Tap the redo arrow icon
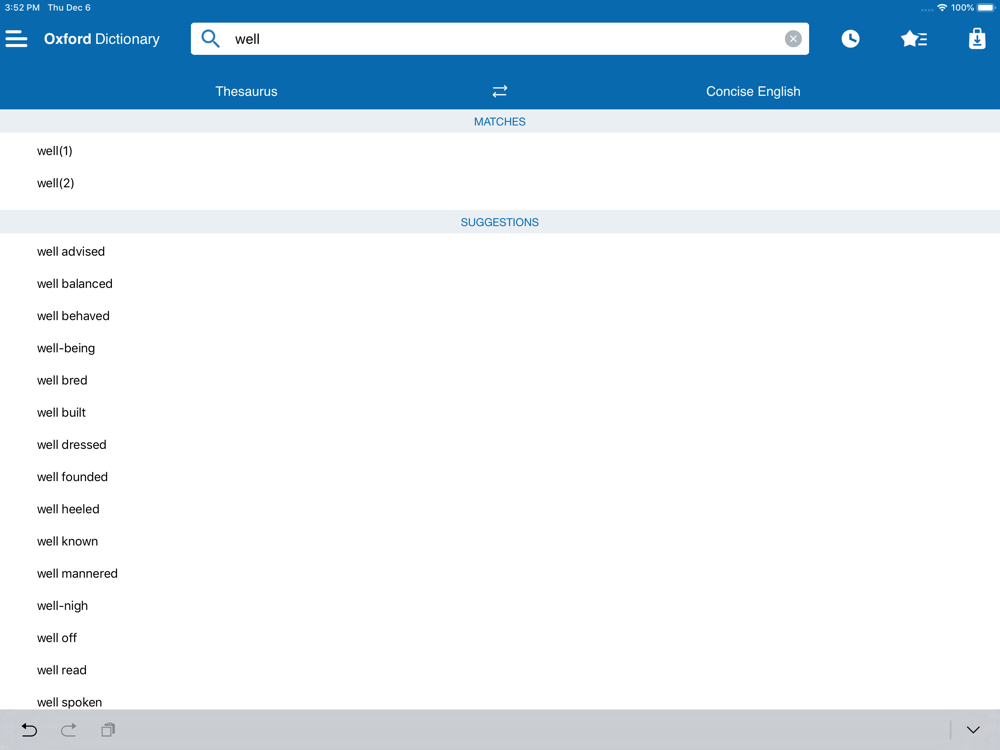The image size is (1000, 750). (68, 730)
